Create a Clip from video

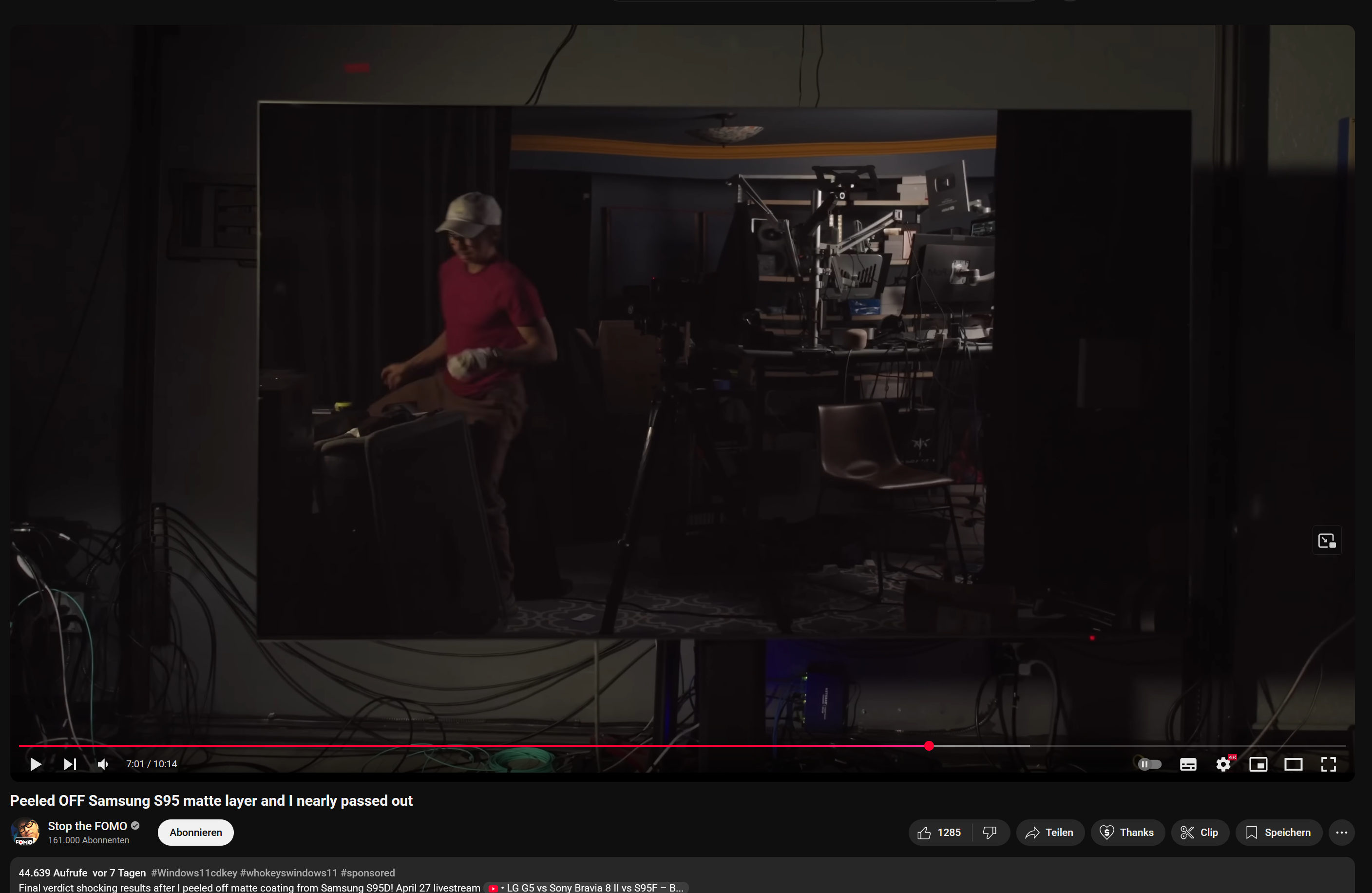point(1200,833)
